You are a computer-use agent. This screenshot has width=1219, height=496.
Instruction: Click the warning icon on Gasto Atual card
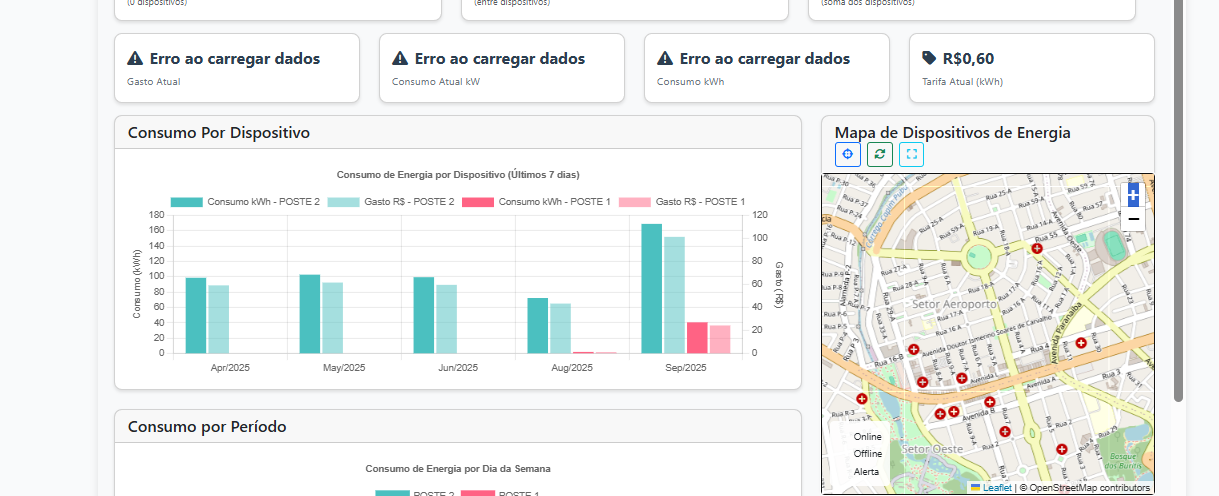pyautogui.click(x=135, y=59)
